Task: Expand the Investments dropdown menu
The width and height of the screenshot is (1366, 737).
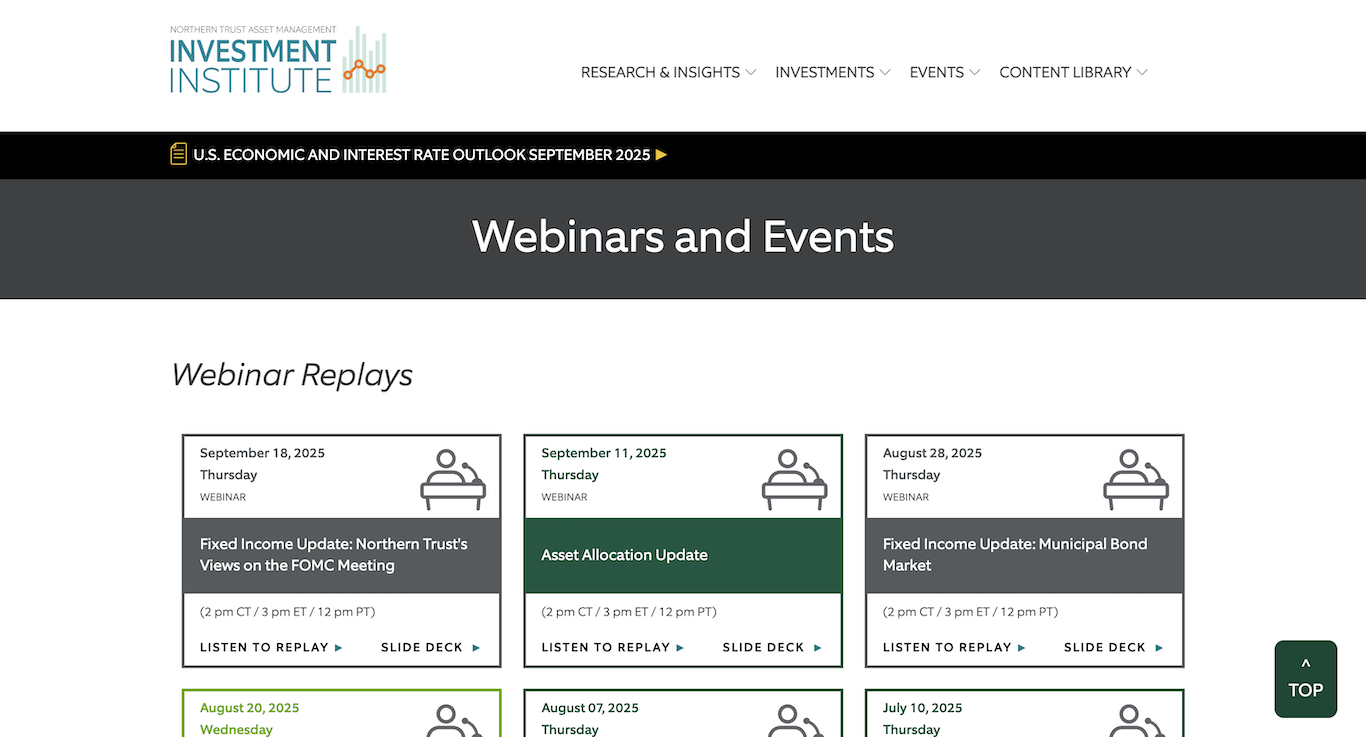Action: pos(832,72)
